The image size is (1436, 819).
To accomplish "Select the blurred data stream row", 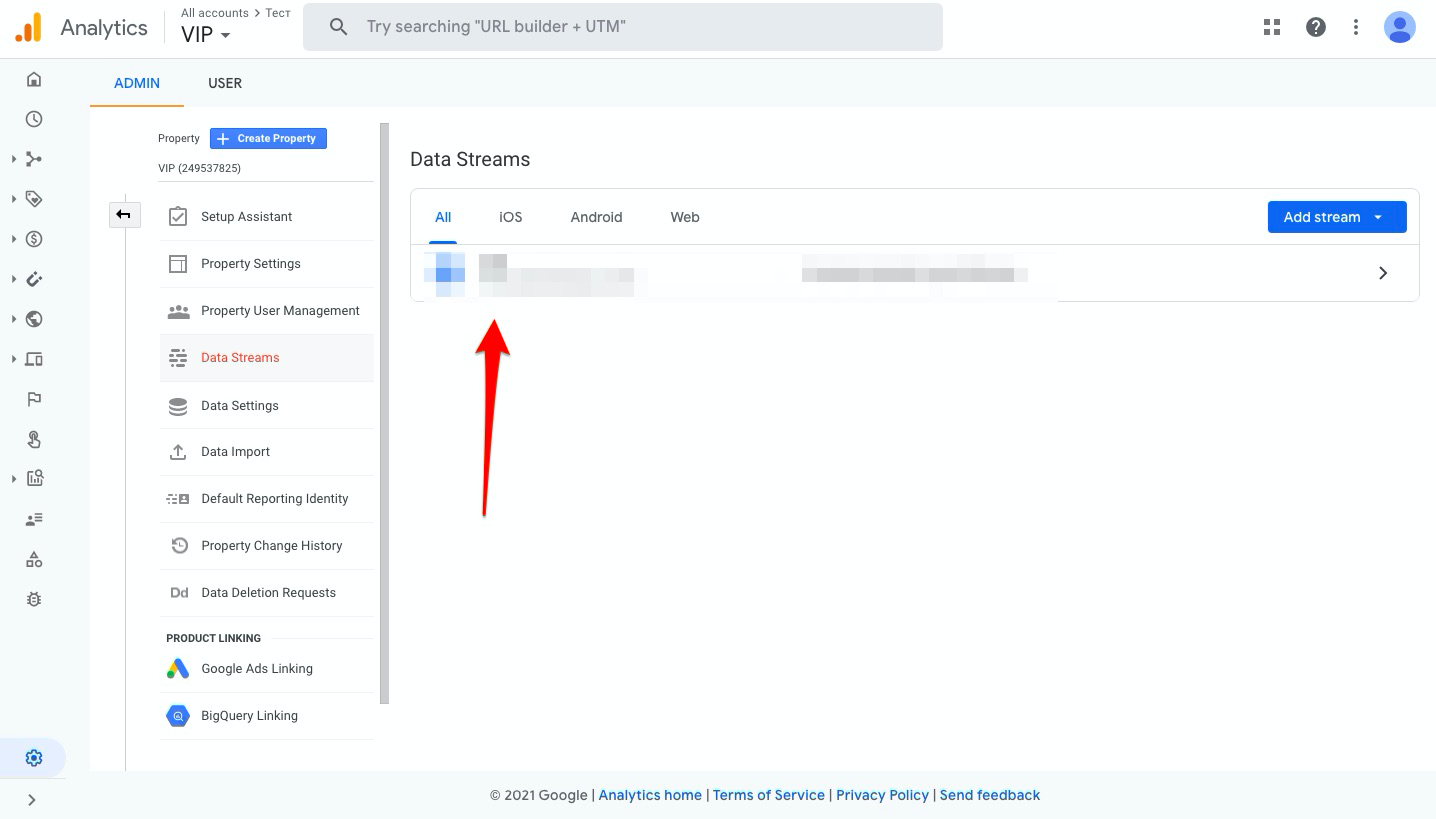I will [914, 273].
